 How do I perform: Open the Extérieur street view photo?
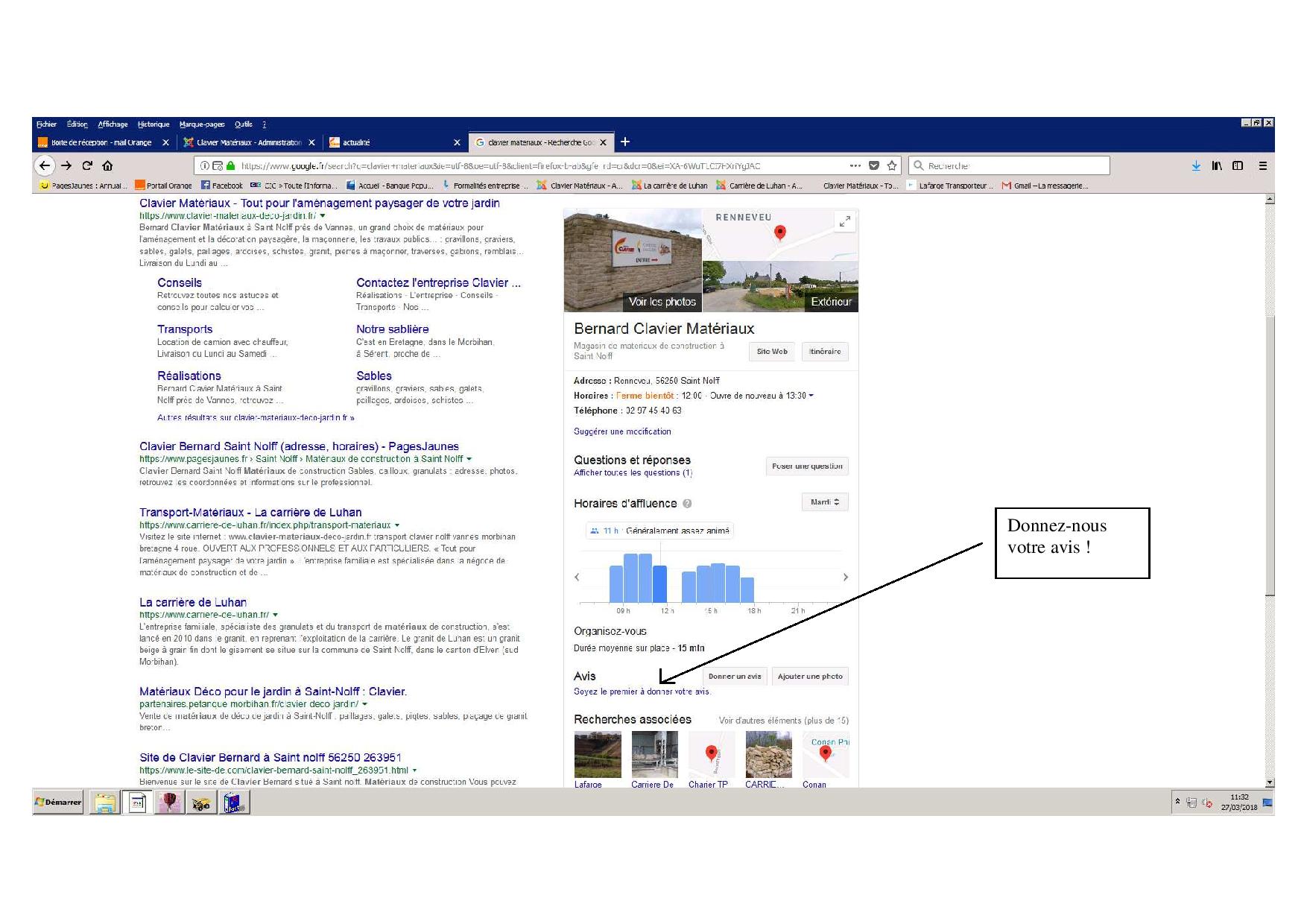[781, 286]
